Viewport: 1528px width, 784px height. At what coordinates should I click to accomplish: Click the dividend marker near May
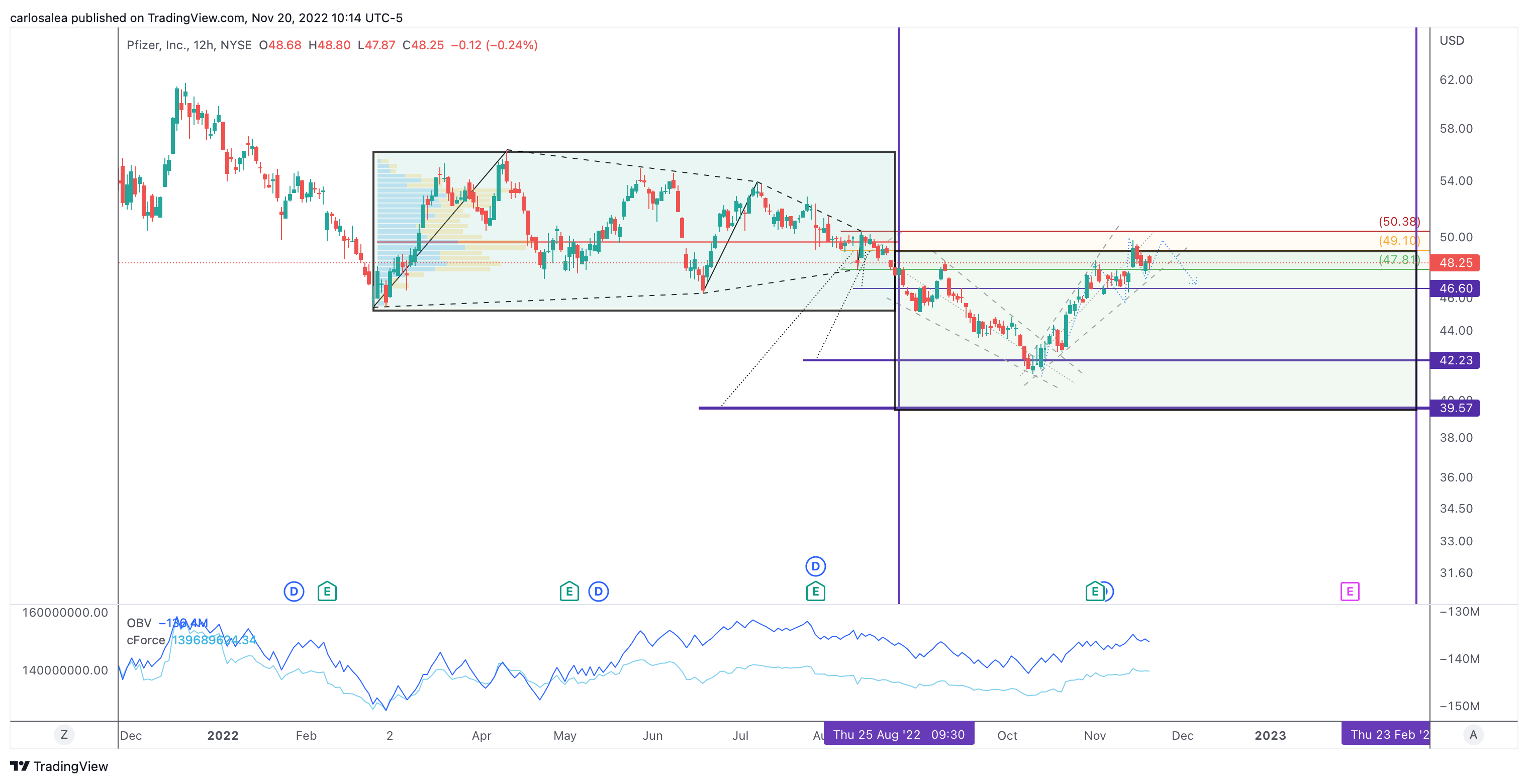599,591
